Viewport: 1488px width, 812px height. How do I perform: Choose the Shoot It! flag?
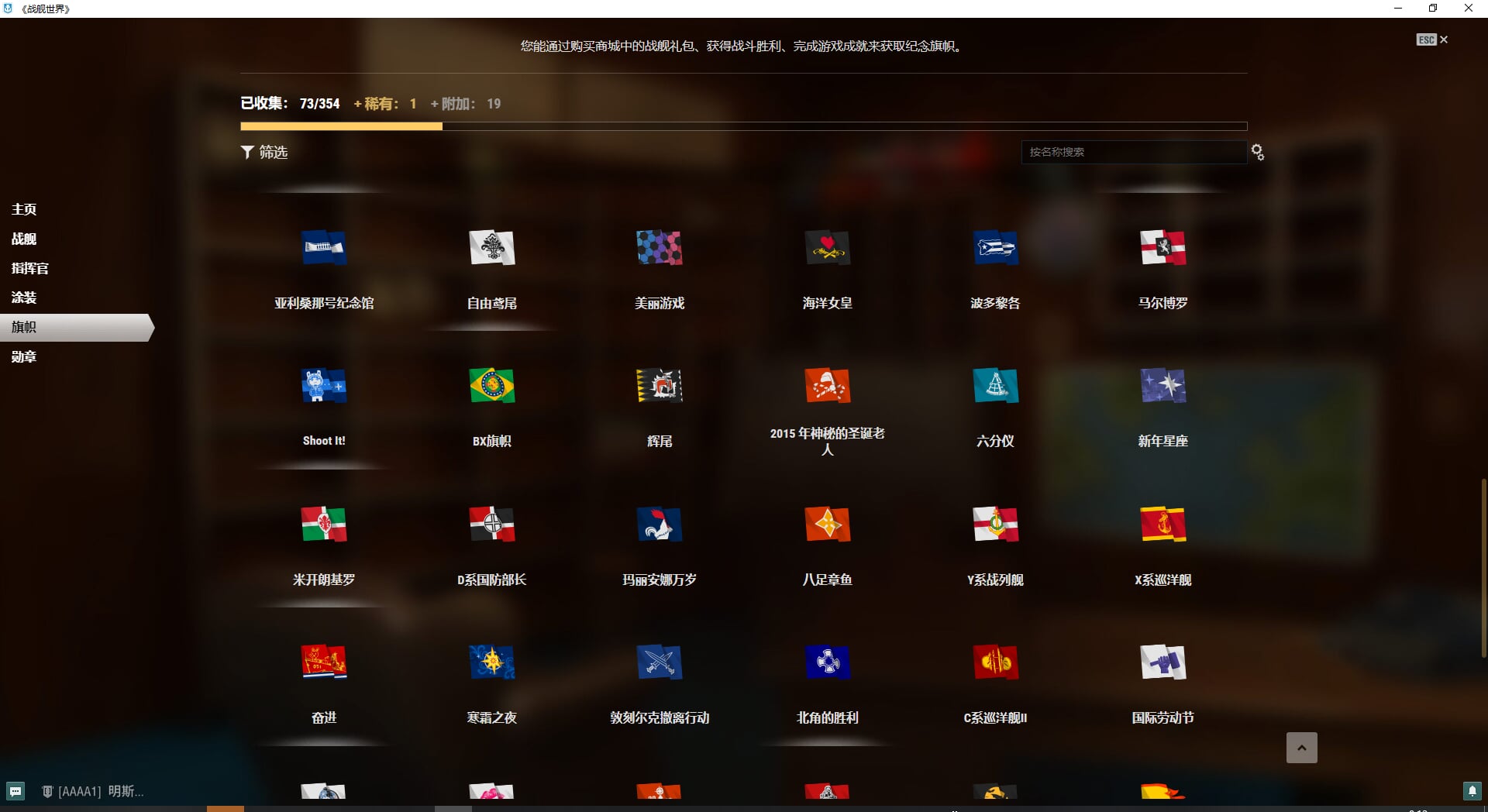[x=324, y=386]
